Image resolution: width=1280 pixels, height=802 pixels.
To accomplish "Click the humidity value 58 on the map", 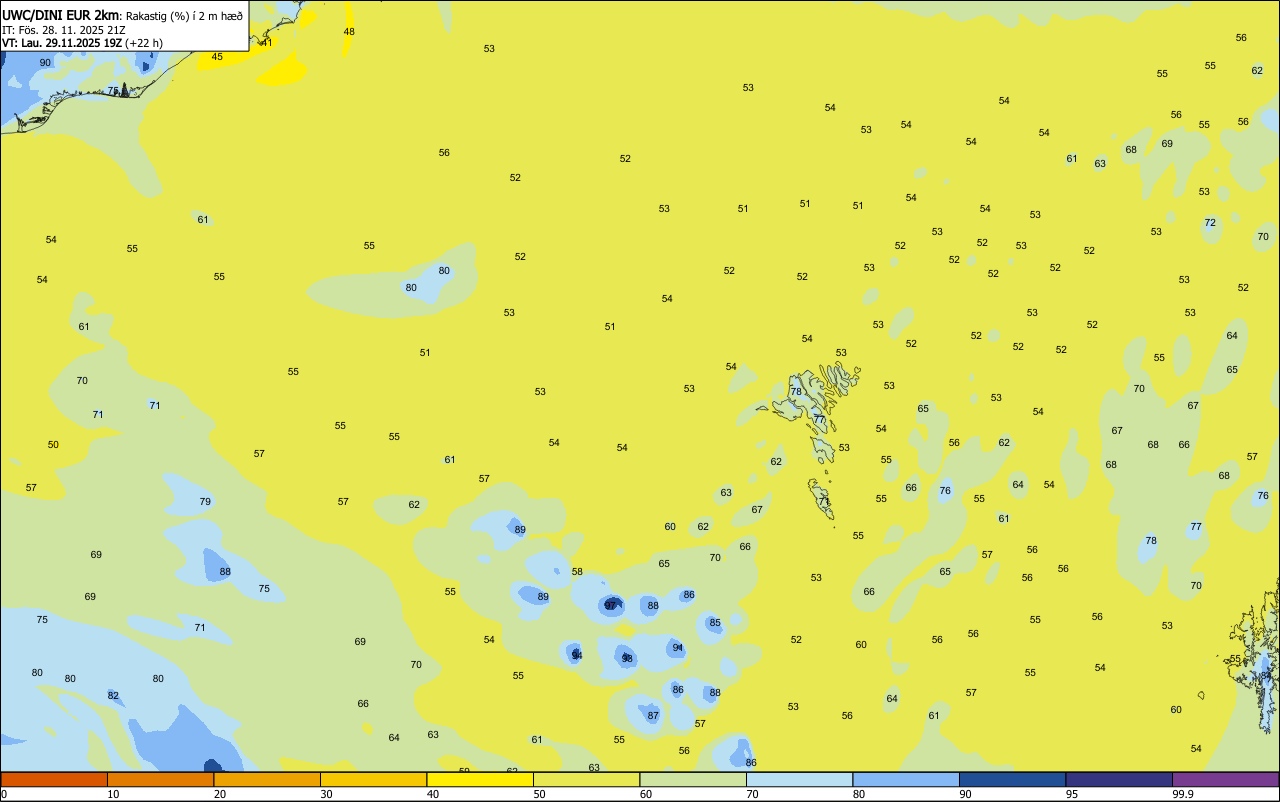I will pos(577,571).
